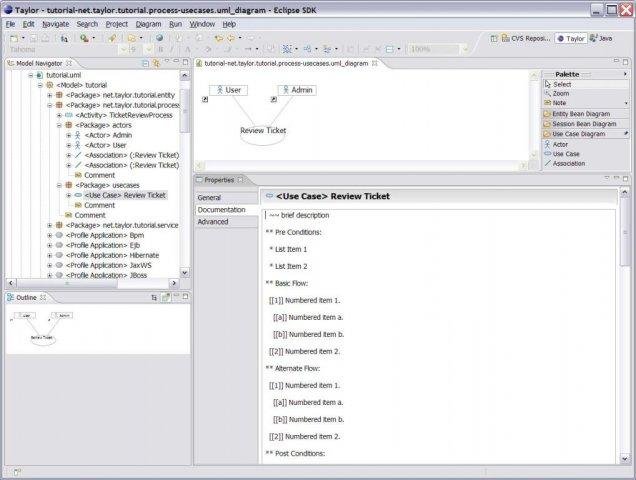Activate the Taylor perspective button
The width and height of the screenshot is (636, 480).
pos(571,39)
